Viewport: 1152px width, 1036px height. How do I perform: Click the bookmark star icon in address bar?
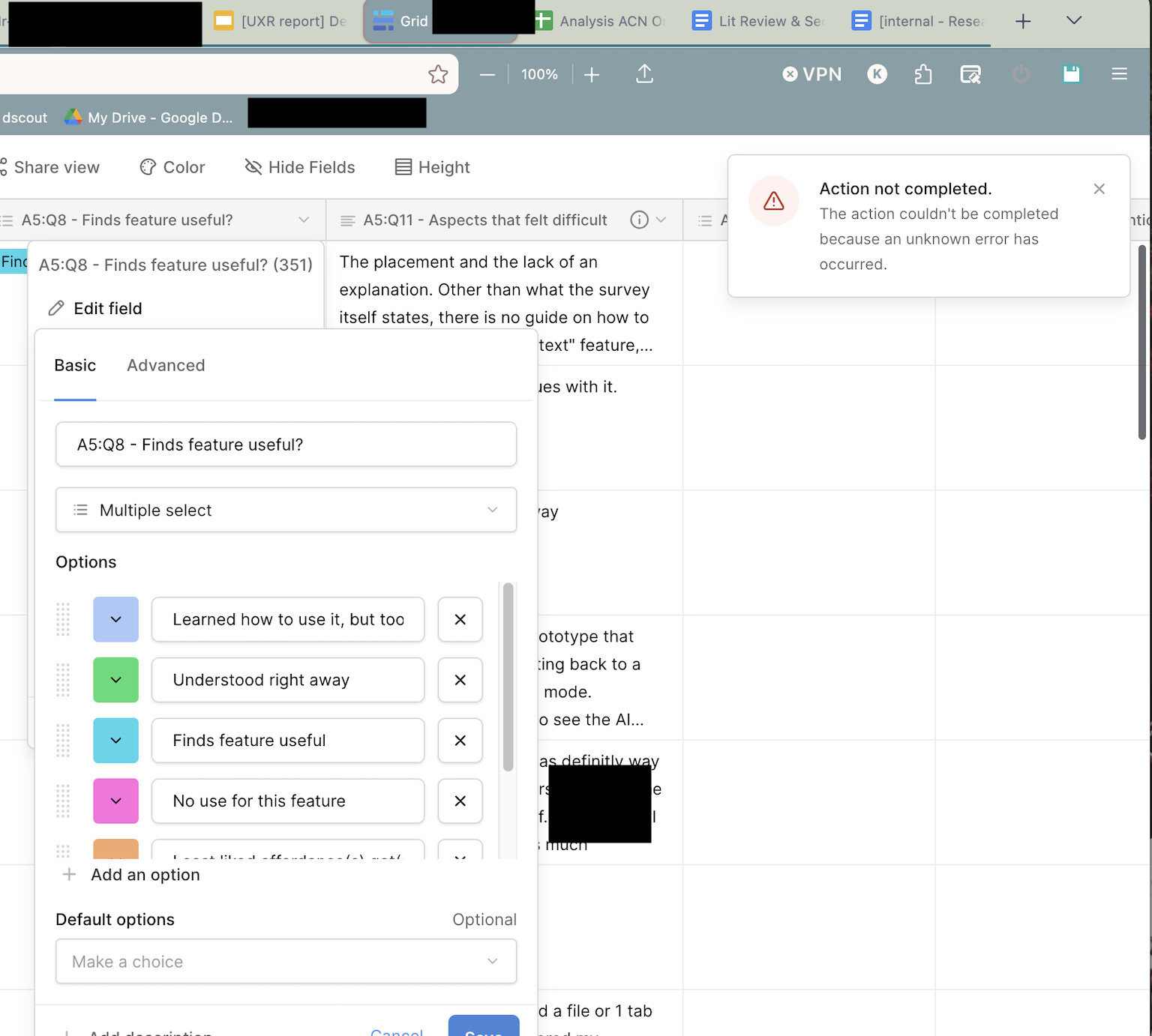tap(438, 74)
